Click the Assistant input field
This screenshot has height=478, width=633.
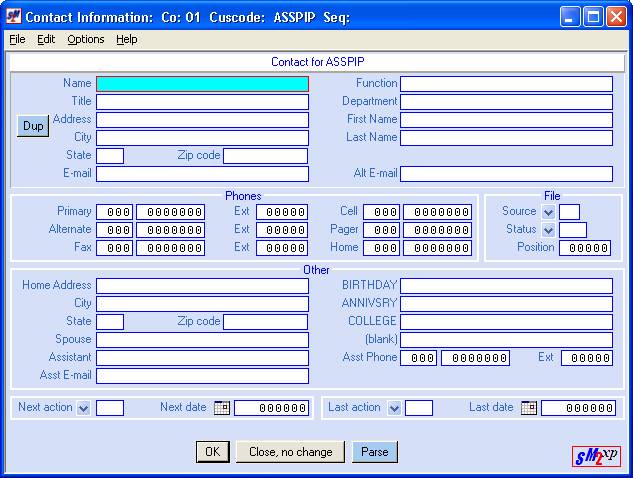(x=202, y=358)
